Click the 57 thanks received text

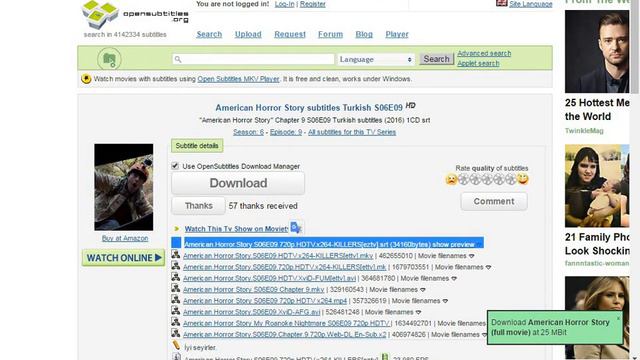(x=263, y=206)
